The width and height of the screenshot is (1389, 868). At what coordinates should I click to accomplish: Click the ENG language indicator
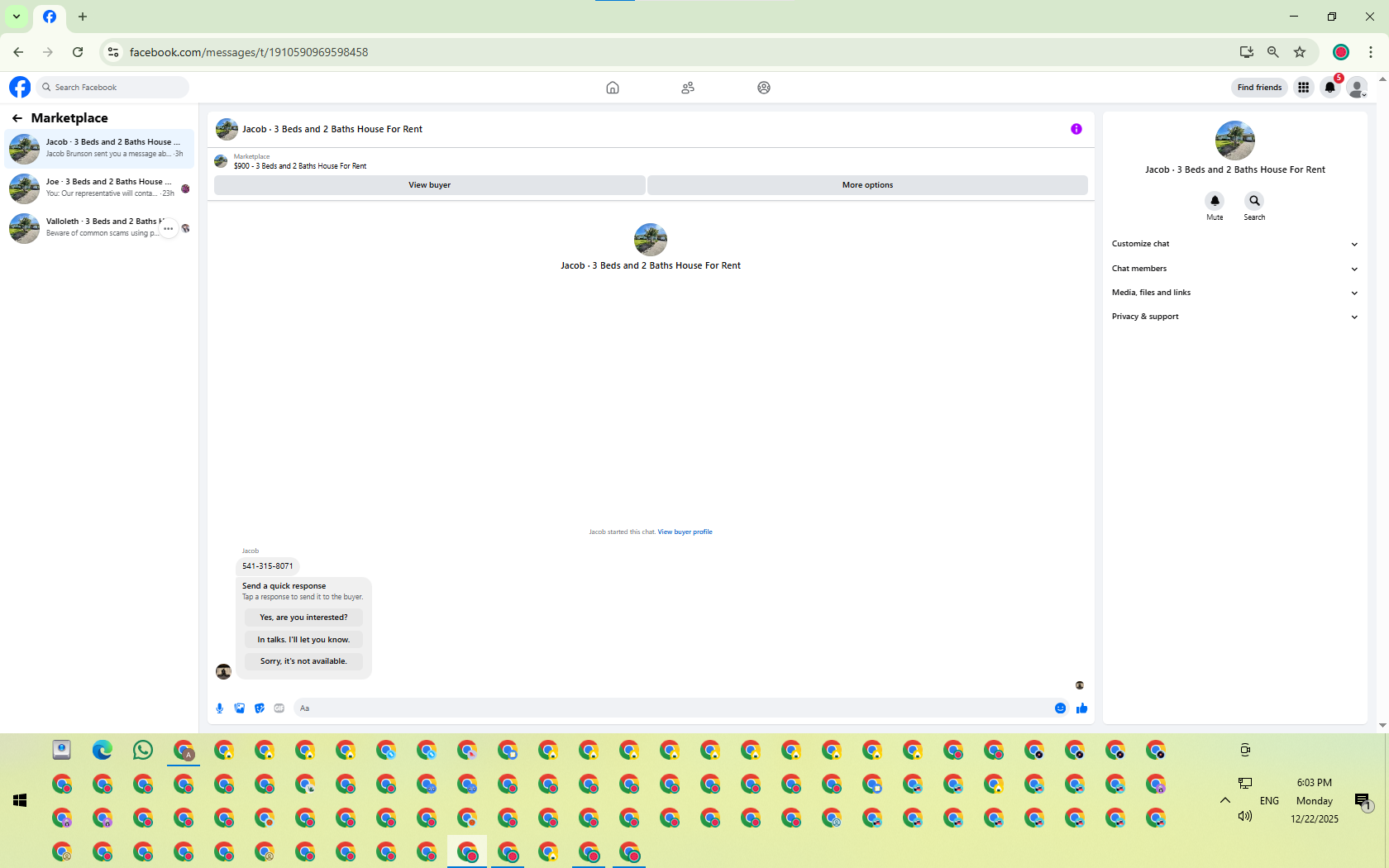pos(1269,801)
